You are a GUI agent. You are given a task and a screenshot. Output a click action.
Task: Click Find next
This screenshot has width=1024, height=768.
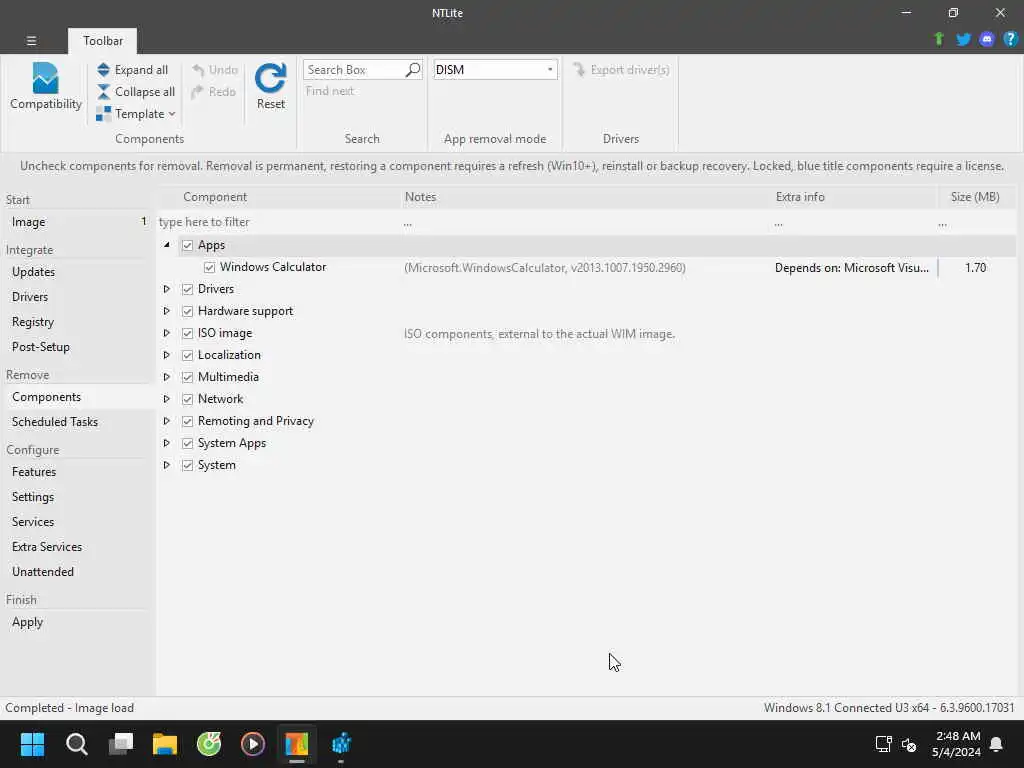pos(330,91)
